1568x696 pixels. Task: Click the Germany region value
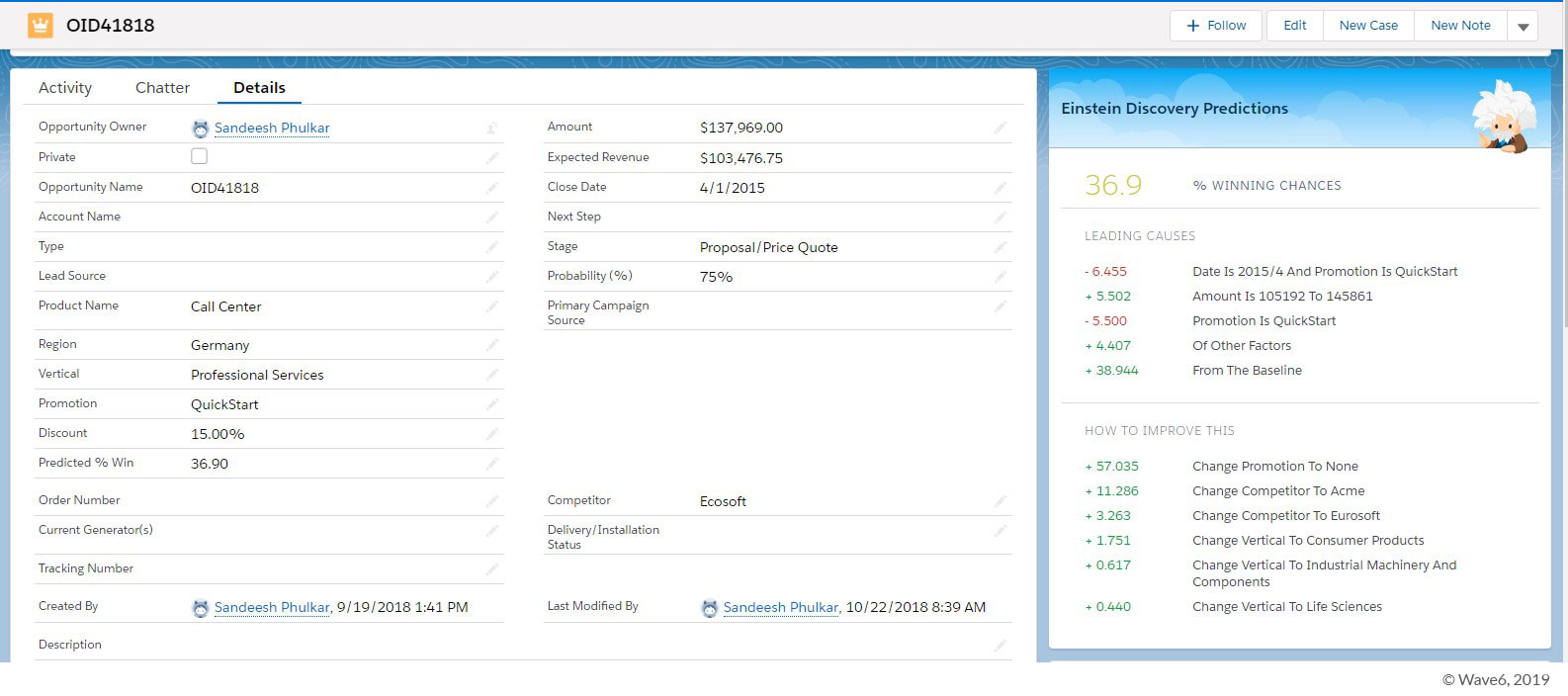219,346
